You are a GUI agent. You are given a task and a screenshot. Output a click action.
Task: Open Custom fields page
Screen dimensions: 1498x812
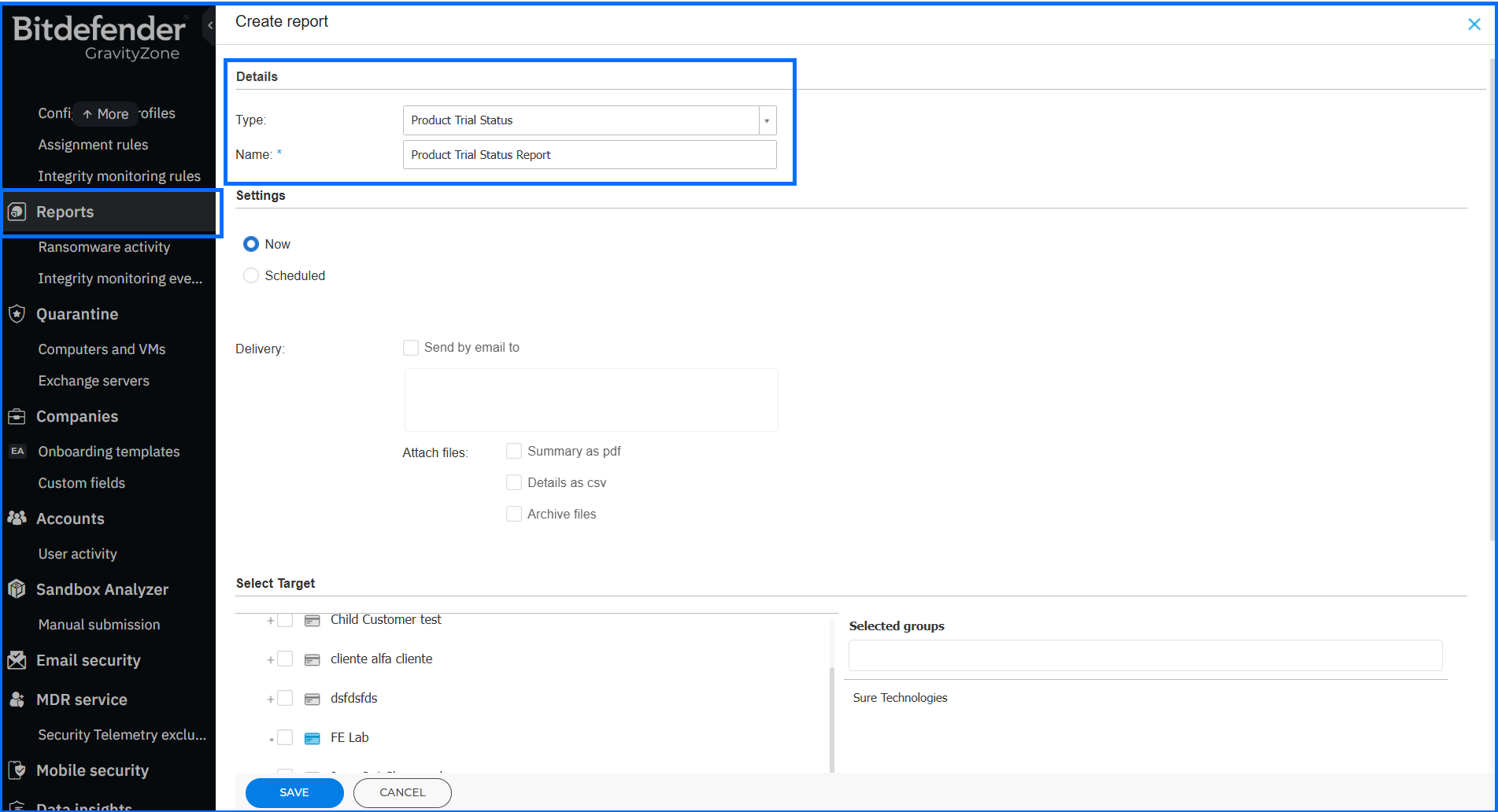(82, 483)
